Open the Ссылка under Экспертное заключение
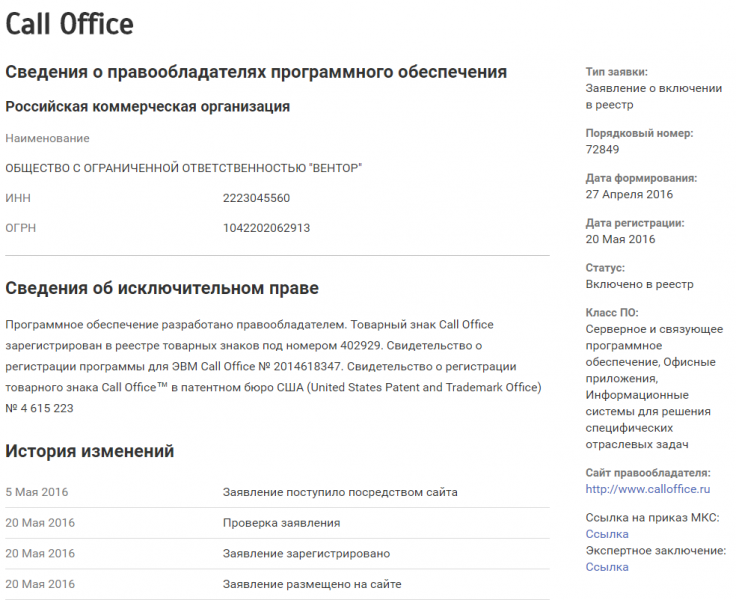This screenshot has width=736, height=600. point(606,567)
